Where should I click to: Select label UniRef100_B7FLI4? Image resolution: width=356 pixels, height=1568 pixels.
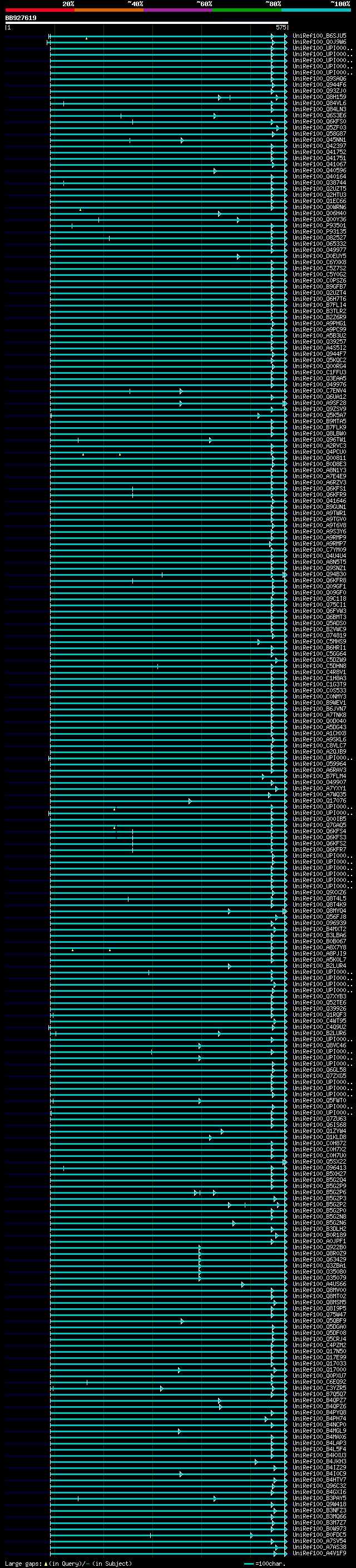tap(319, 305)
